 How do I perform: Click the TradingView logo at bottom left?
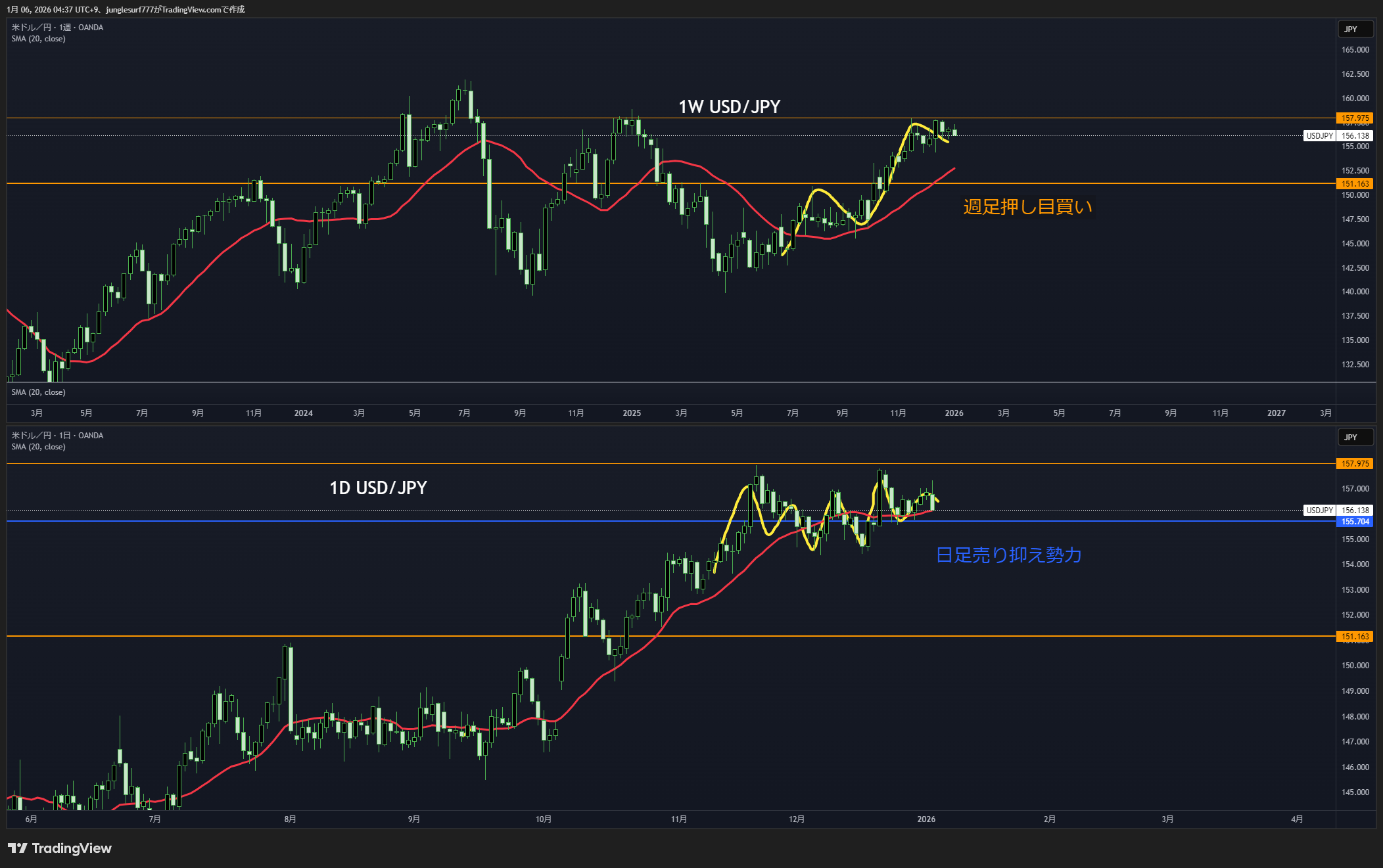[x=60, y=848]
